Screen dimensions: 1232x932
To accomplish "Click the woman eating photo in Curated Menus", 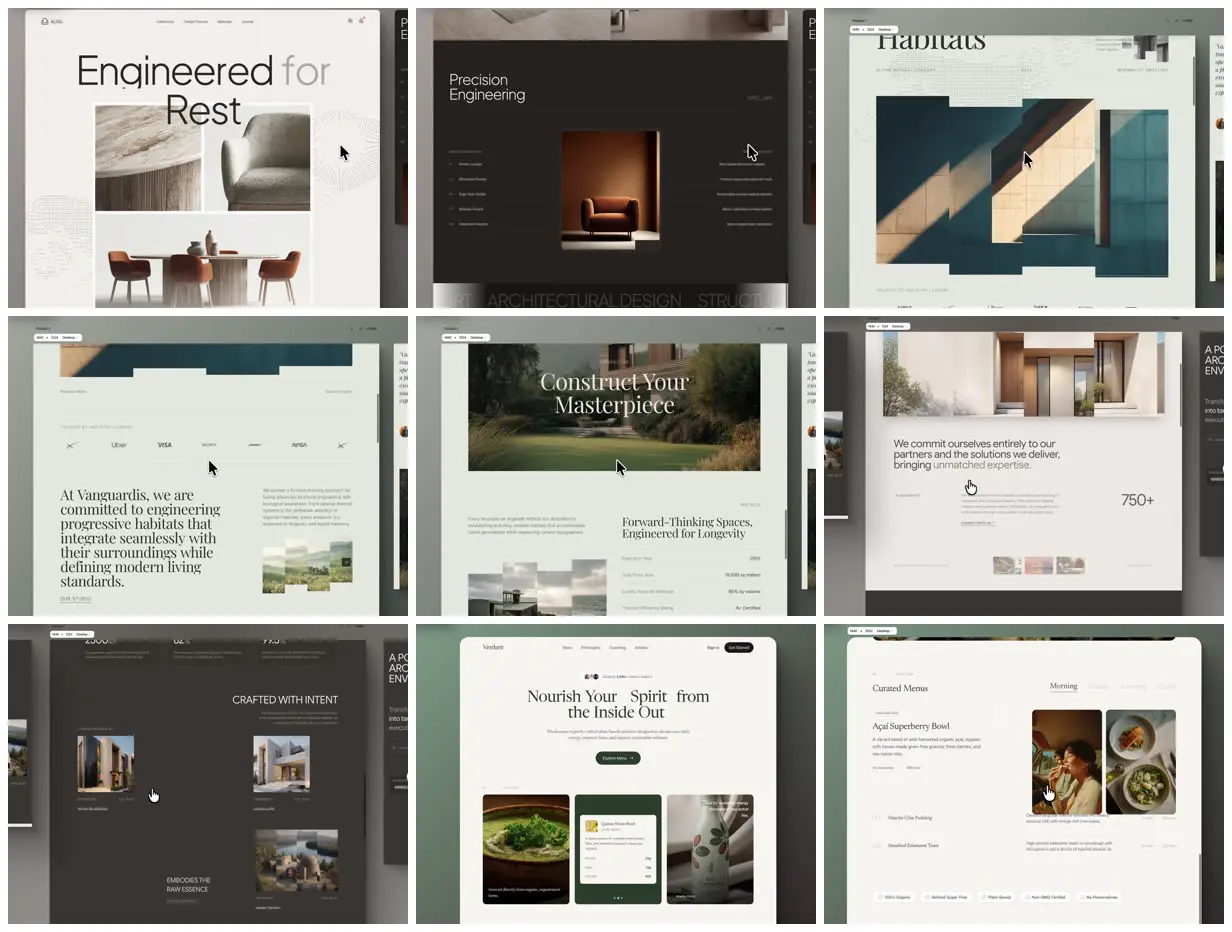I will click(1067, 762).
